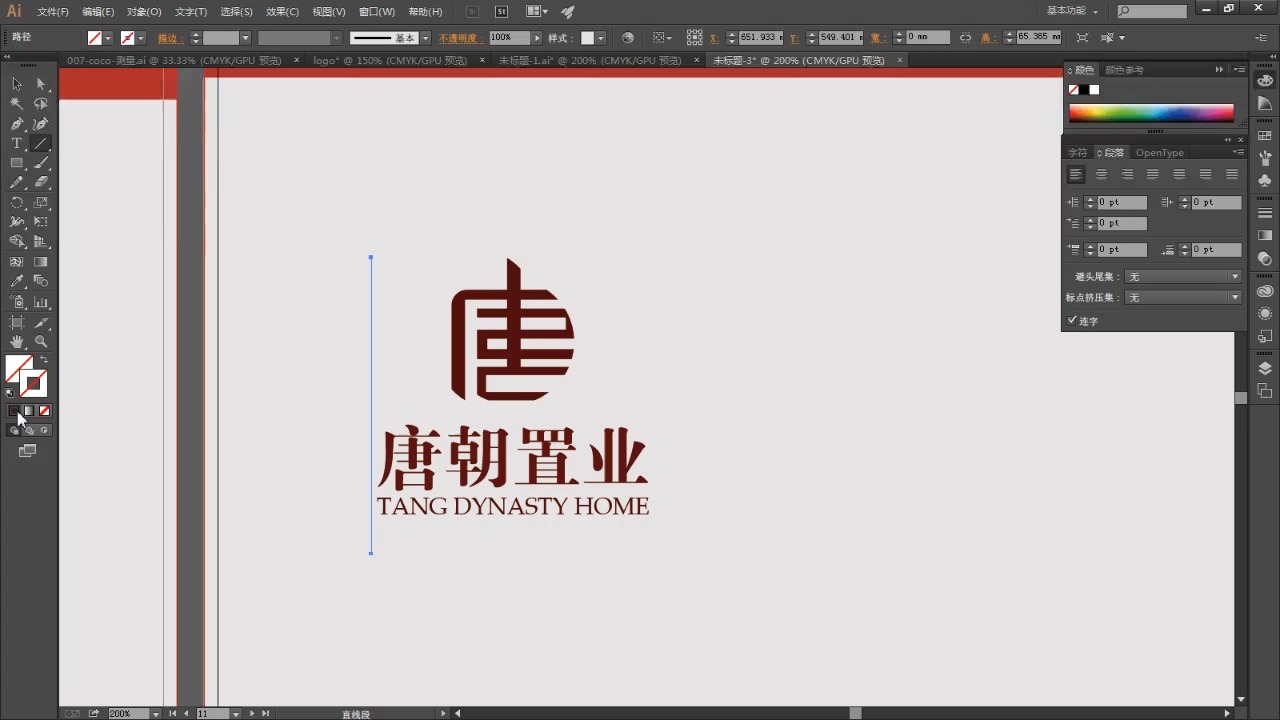
Task: Click the 不透明度 link in control bar
Action: click(460, 38)
